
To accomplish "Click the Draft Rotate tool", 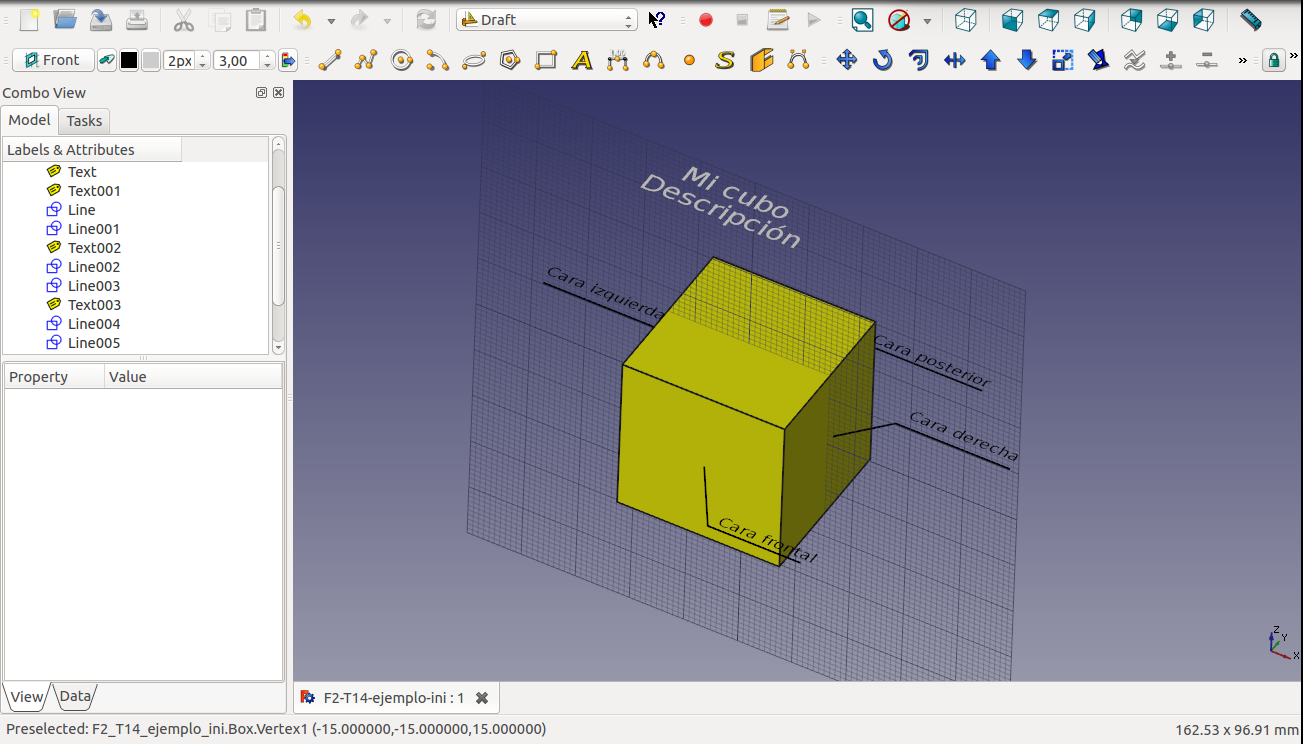I will click(883, 61).
